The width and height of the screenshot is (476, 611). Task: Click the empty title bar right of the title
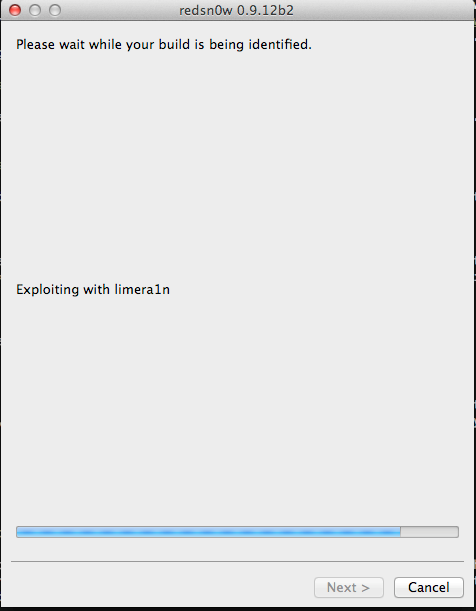tap(384, 10)
